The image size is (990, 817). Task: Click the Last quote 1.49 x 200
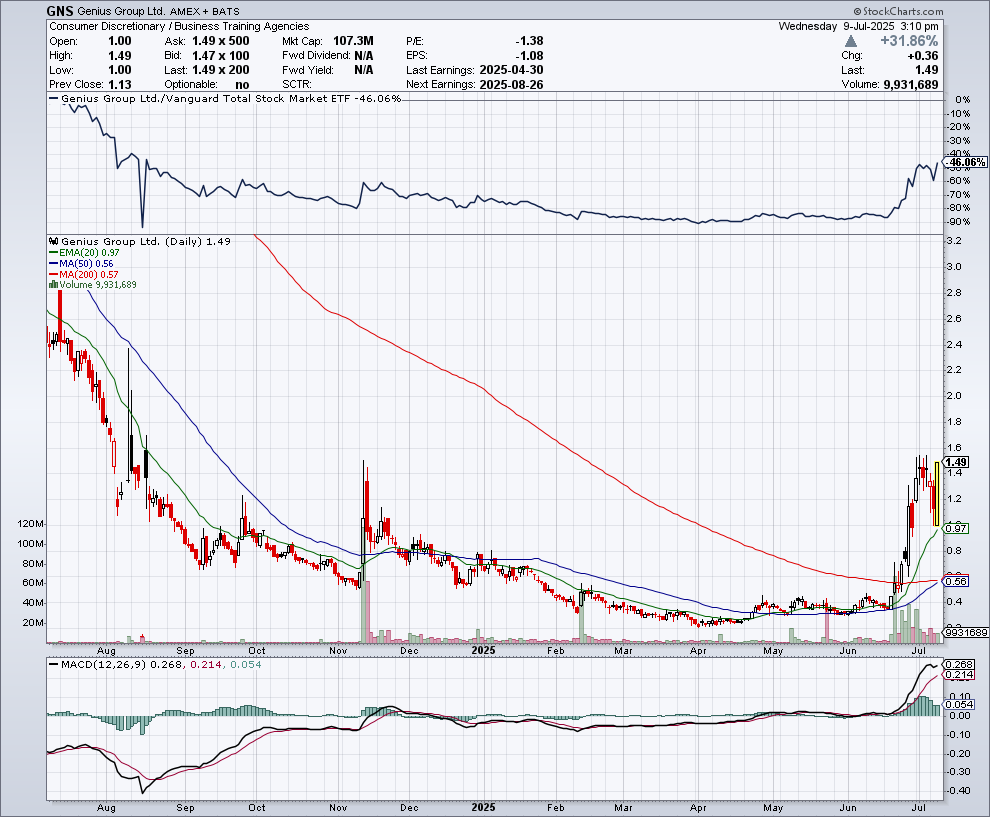coord(220,70)
